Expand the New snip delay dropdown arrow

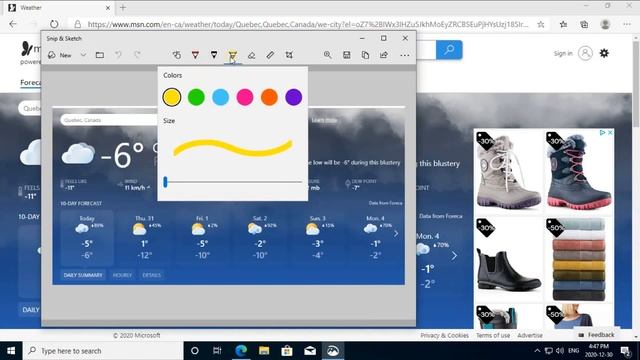pyautogui.click(x=83, y=55)
